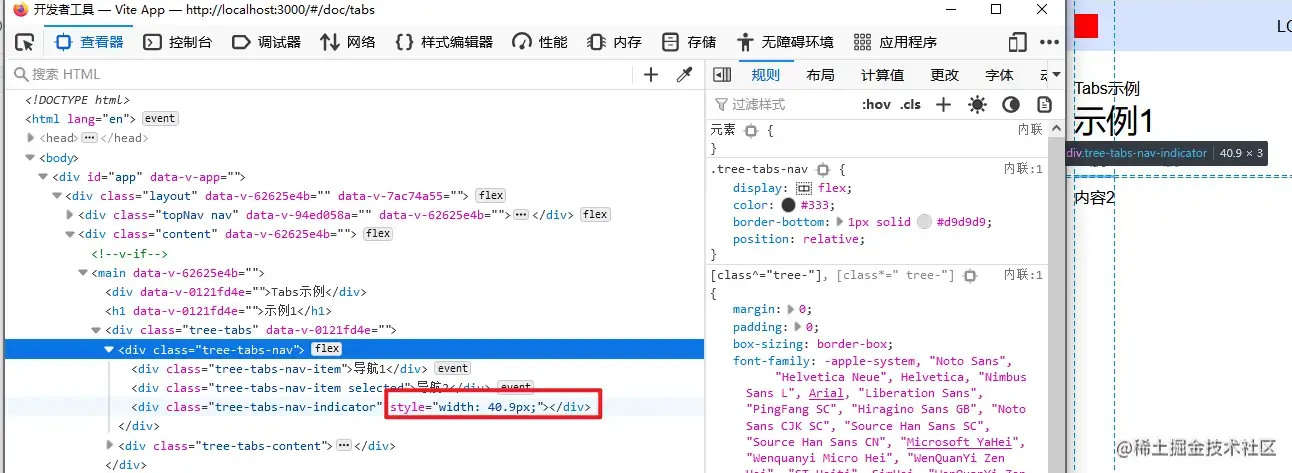
Task: Toggle responsive design mode icon
Action: coord(1018,42)
